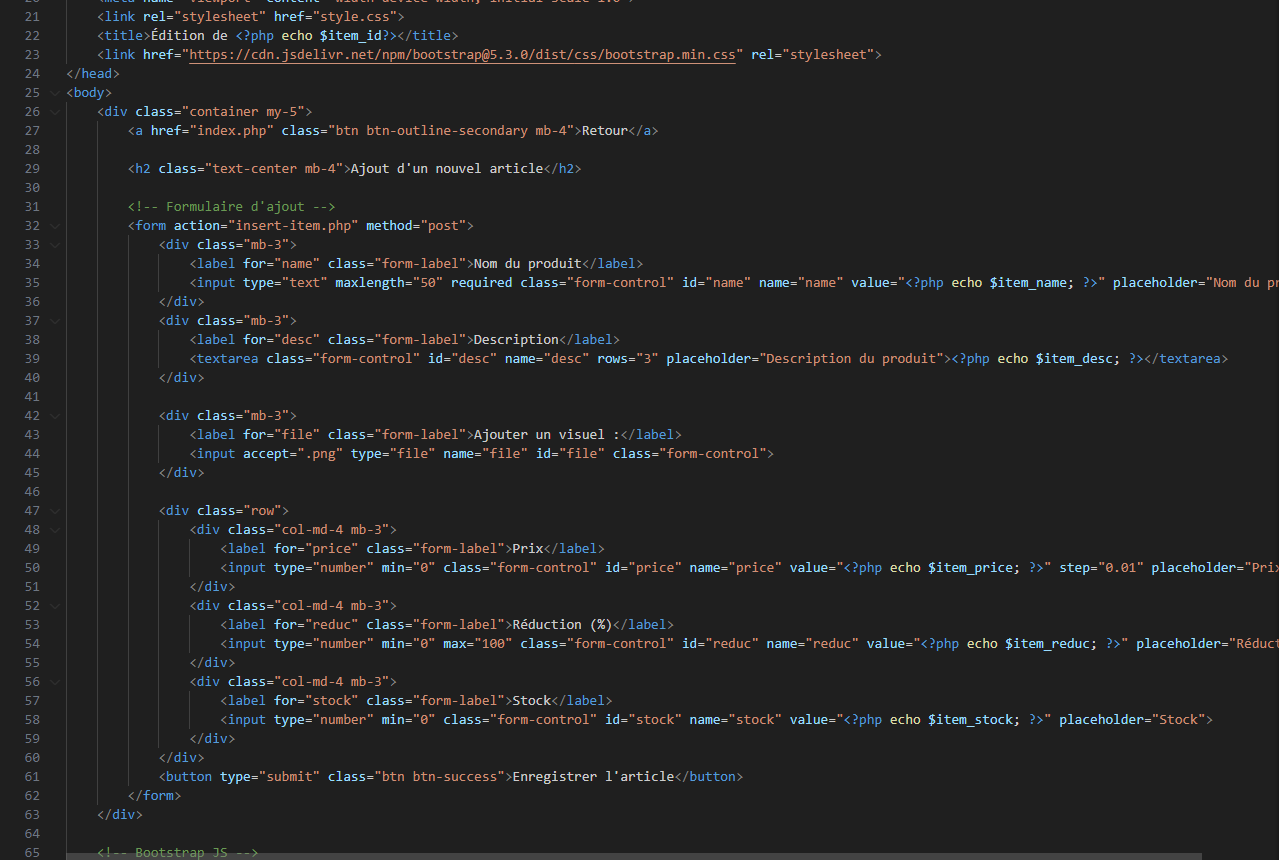
Task: Fold the mb-3 div at line 33
Action: (x=55, y=245)
